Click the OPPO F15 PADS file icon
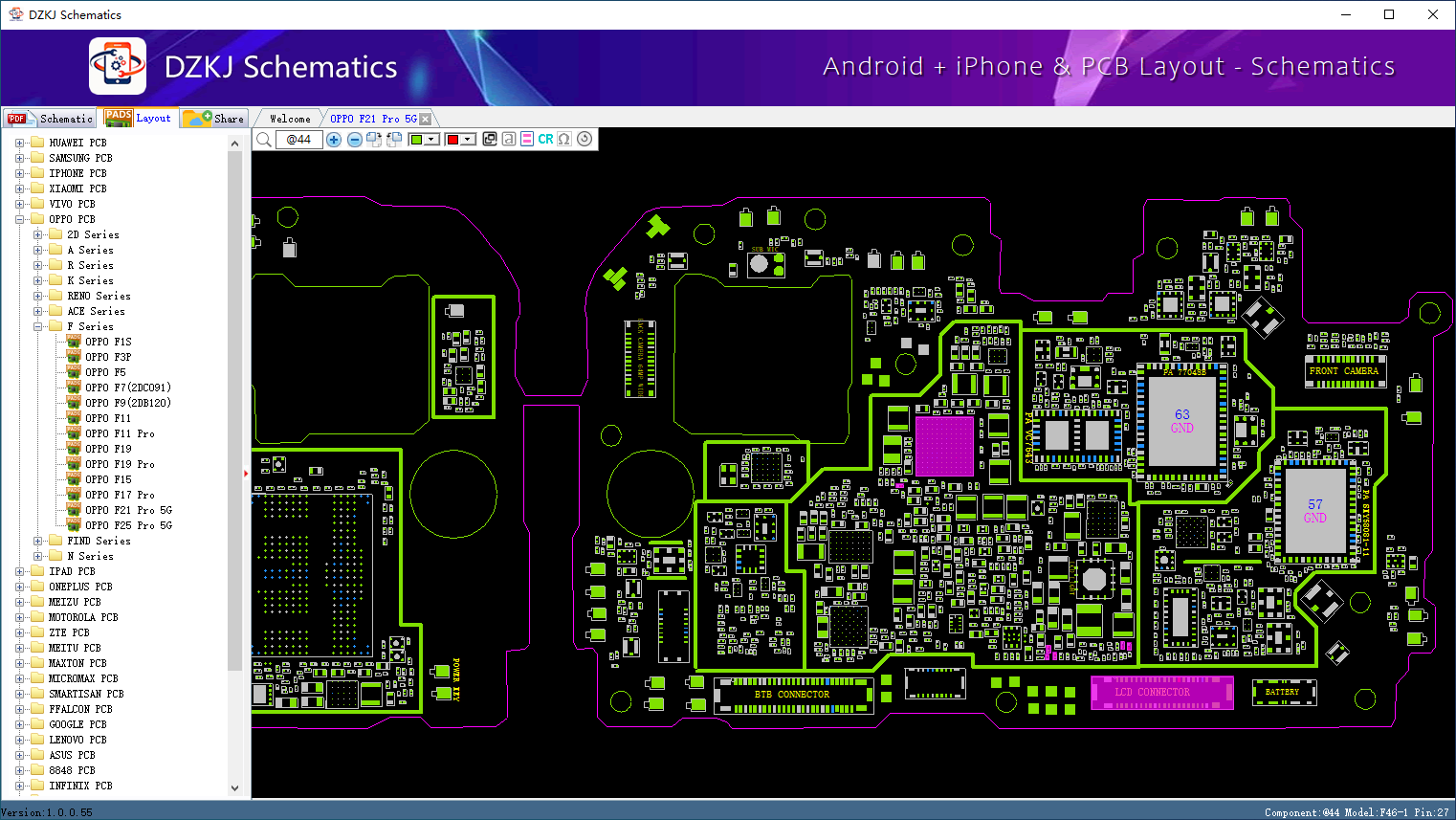The width and height of the screenshot is (1456, 820). click(x=74, y=478)
